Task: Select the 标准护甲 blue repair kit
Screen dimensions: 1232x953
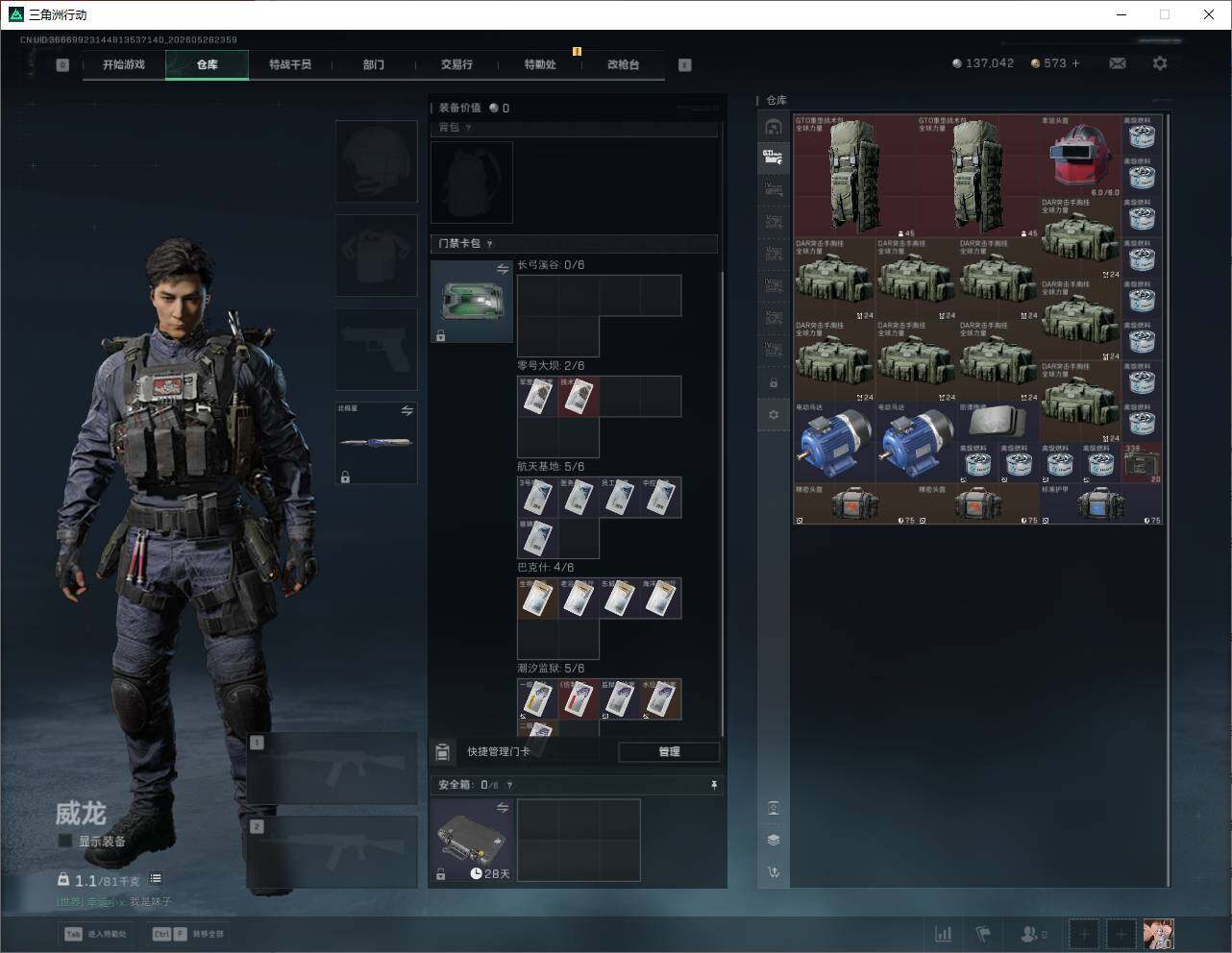Action: coord(1101,503)
